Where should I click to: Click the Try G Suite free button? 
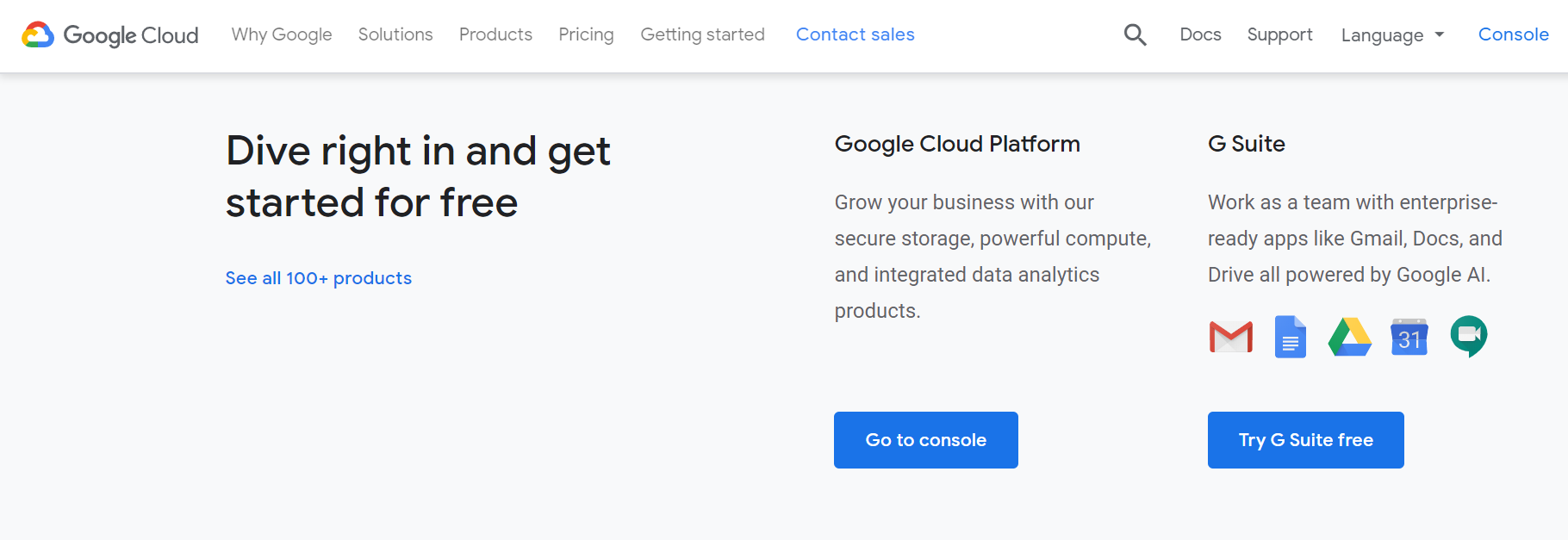pos(1306,440)
